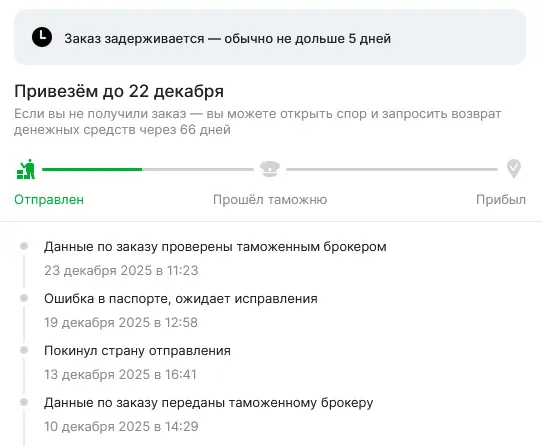Image resolution: width=542 pixels, height=446 pixels.
Task: Open the Покинул страну отправления event
Action: (137, 351)
